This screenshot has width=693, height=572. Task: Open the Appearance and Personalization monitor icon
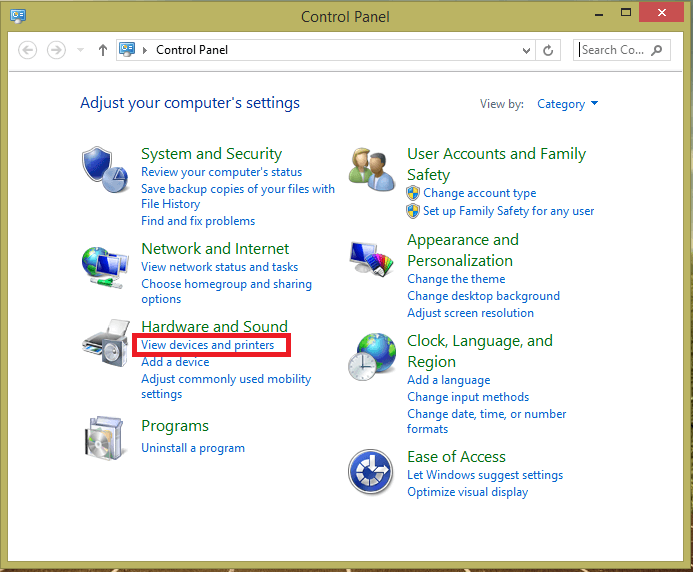[x=371, y=259]
